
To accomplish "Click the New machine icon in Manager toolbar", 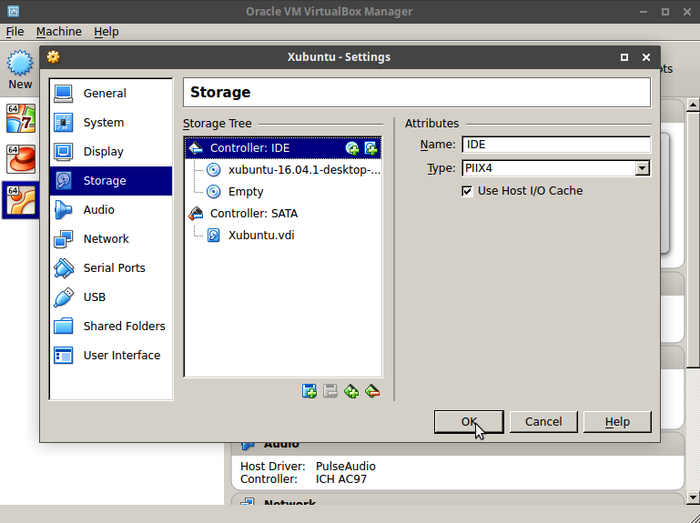I will [20, 70].
